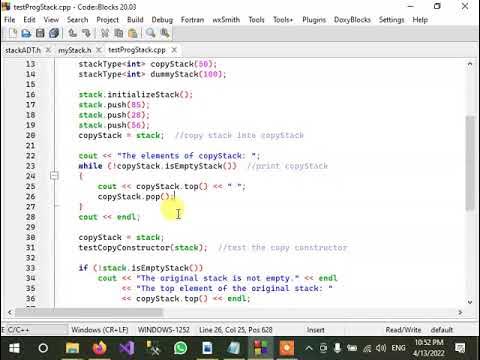Image resolution: width=480 pixels, height=360 pixels.
Task: Paste clipboard using toolbar paste icon
Action: coord(132,33)
